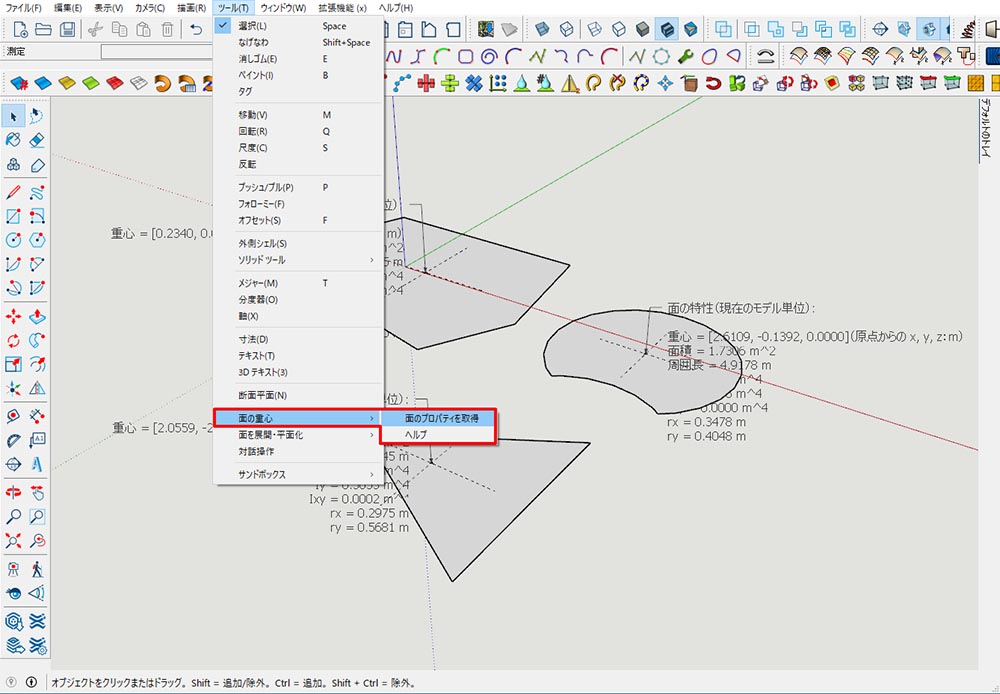Open the ファイル(F) menu
The height and width of the screenshot is (694, 1000).
click(x=23, y=8)
